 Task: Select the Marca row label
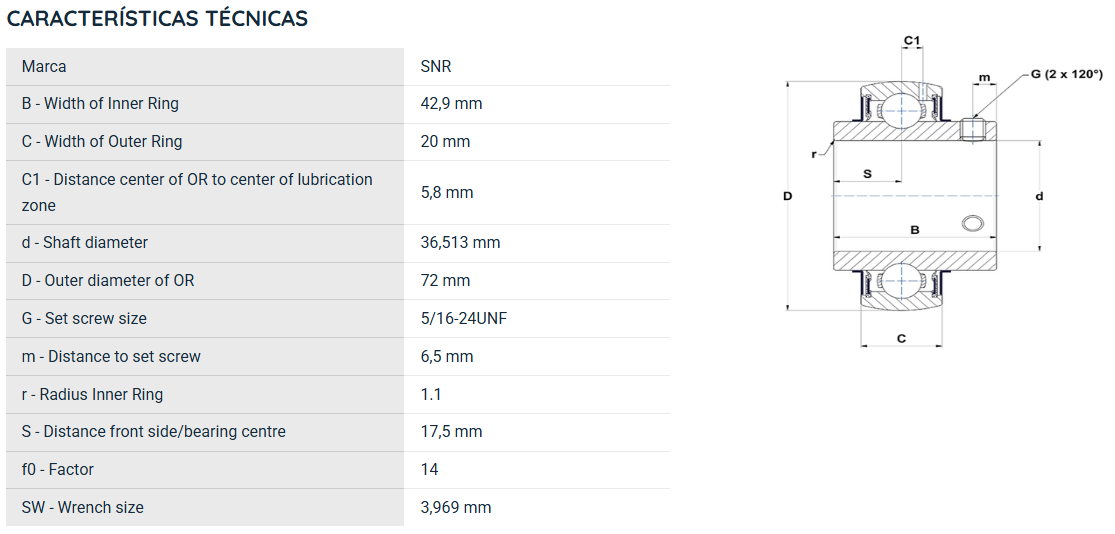coord(44,66)
